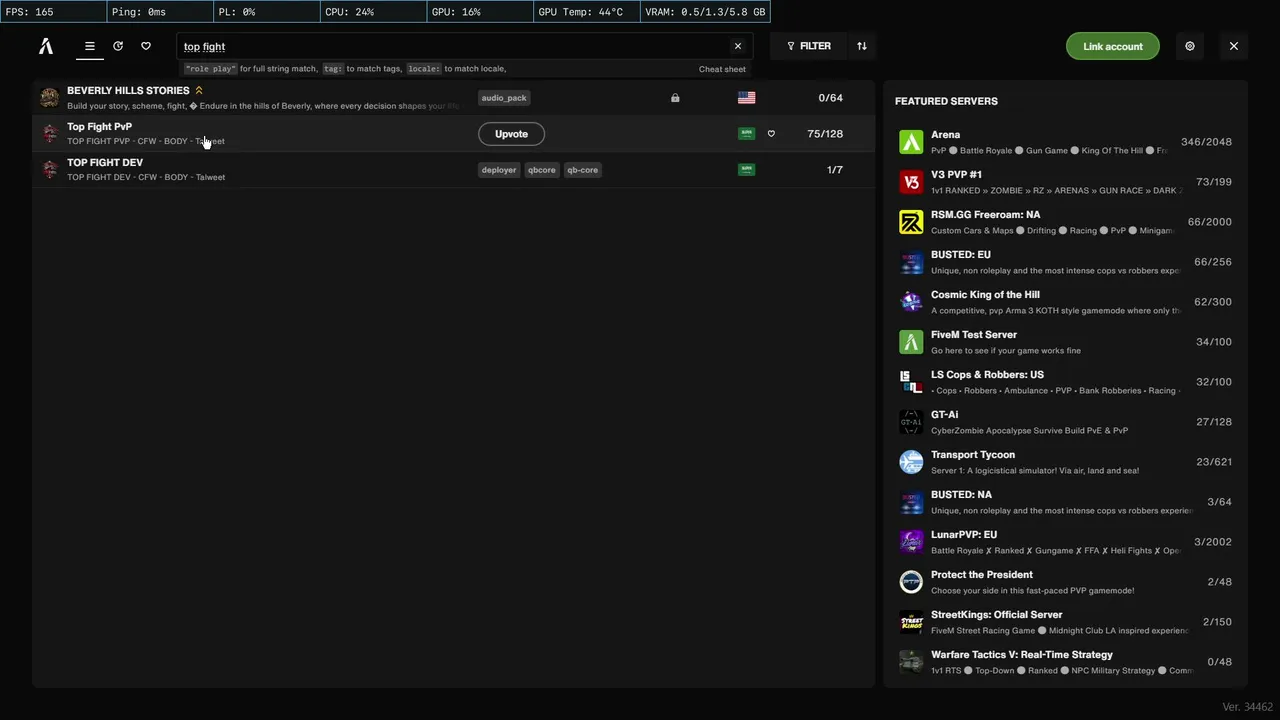The height and width of the screenshot is (720, 1280).
Task: Open the GT-Ai server title
Action: click(x=944, y=415)
